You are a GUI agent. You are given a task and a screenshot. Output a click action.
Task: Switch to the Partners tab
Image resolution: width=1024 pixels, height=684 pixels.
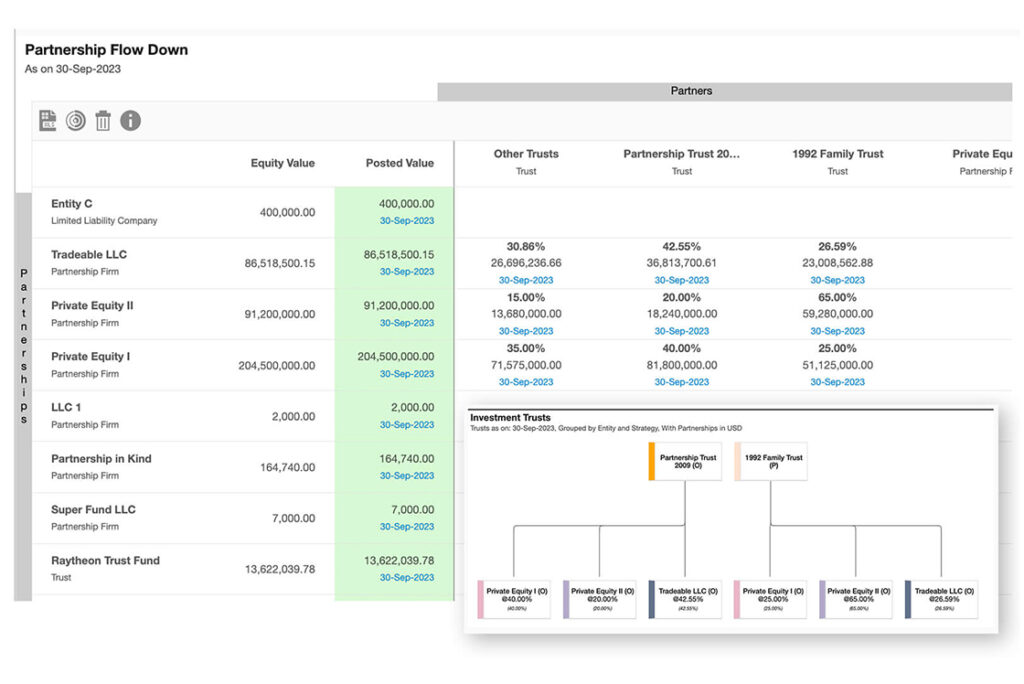(691, 90)
